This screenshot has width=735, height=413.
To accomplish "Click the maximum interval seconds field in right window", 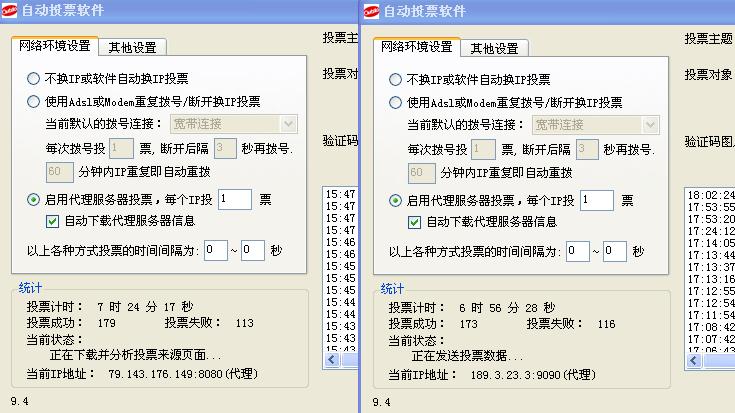I will pos(614,251).
